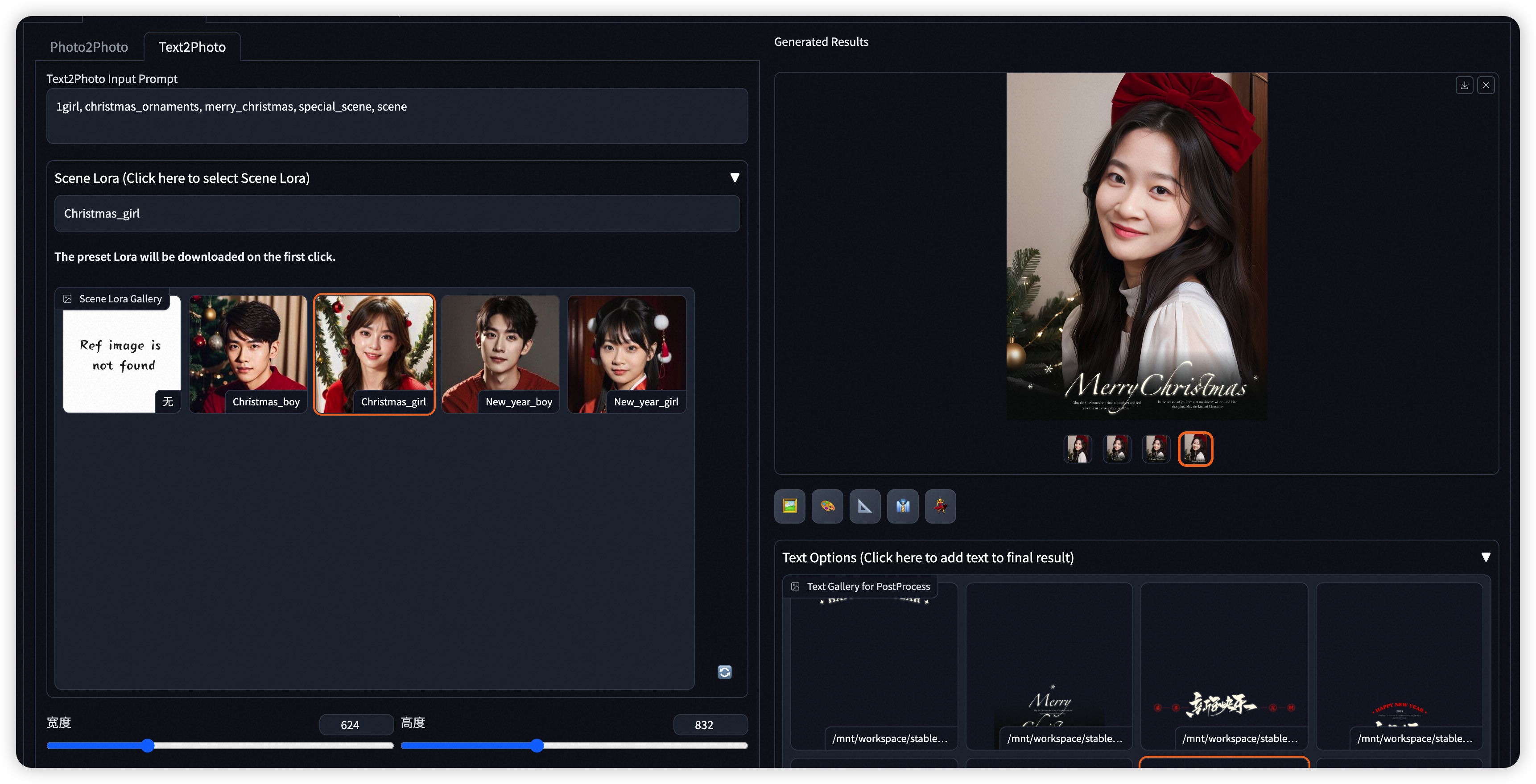This screenshot has width=1536, height=784.
Task: Close the generated image preview
Action: click(1485, 85)
